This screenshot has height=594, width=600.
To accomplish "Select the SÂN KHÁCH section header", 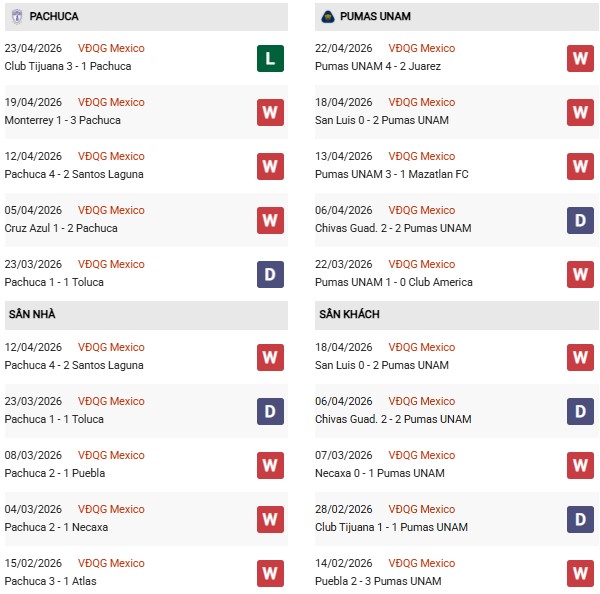I will point(349,314).
